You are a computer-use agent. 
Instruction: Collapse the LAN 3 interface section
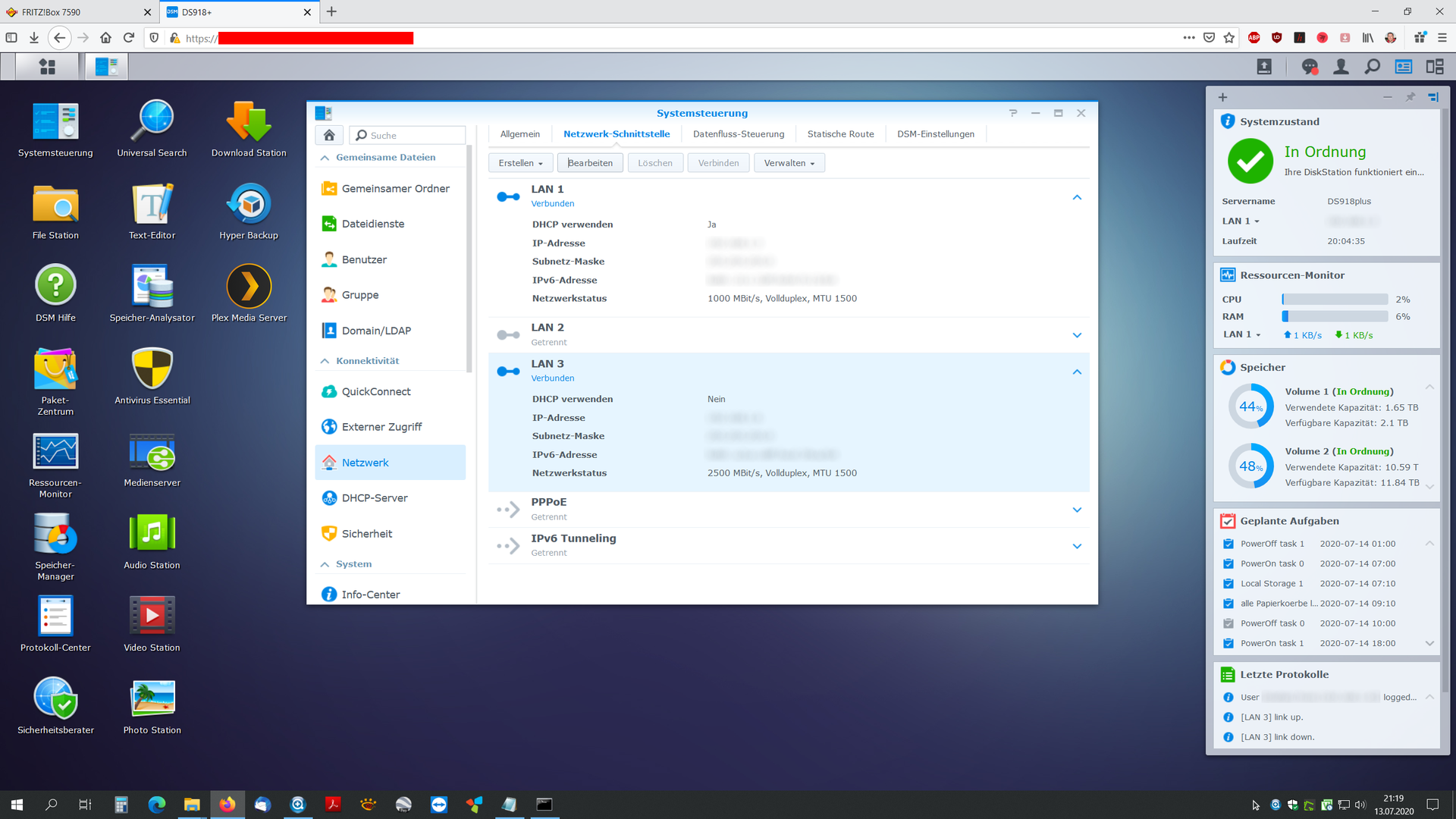pos(1077,372)
